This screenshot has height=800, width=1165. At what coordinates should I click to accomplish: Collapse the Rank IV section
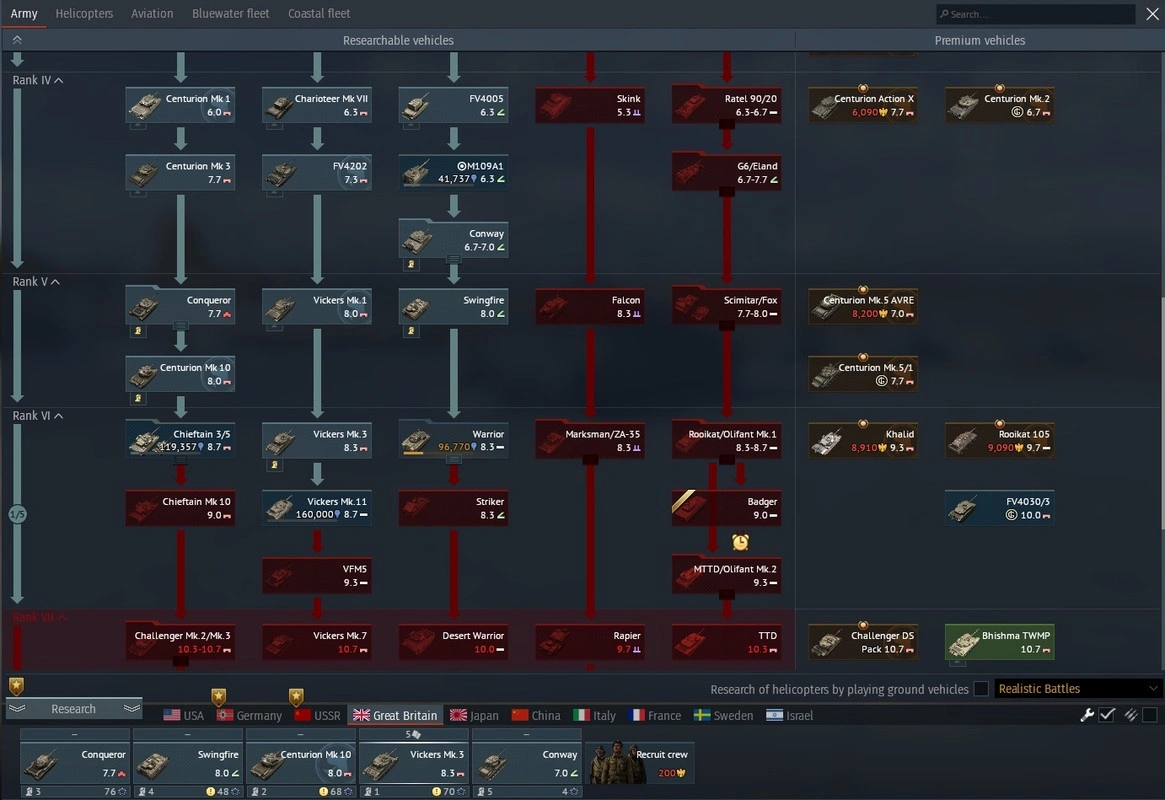(59, 80)
